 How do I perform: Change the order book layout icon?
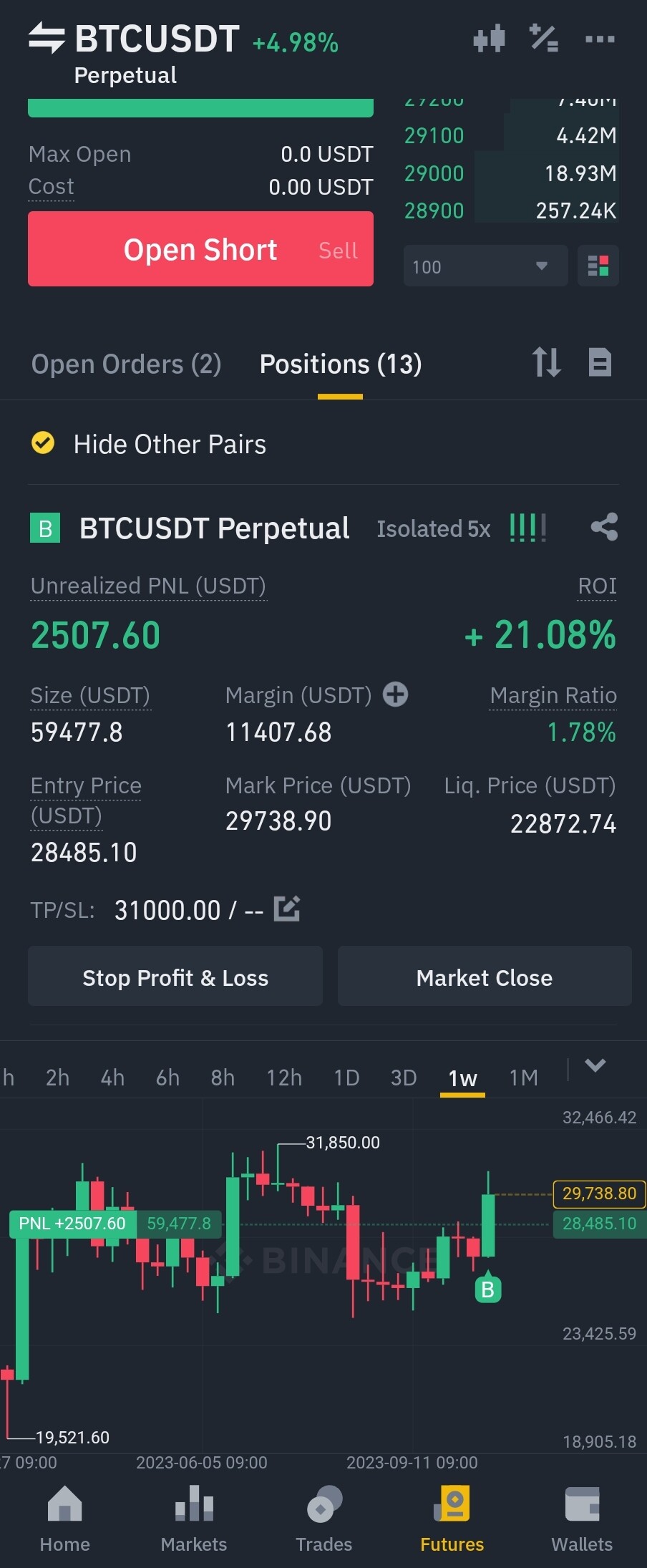tap(598, 266)
